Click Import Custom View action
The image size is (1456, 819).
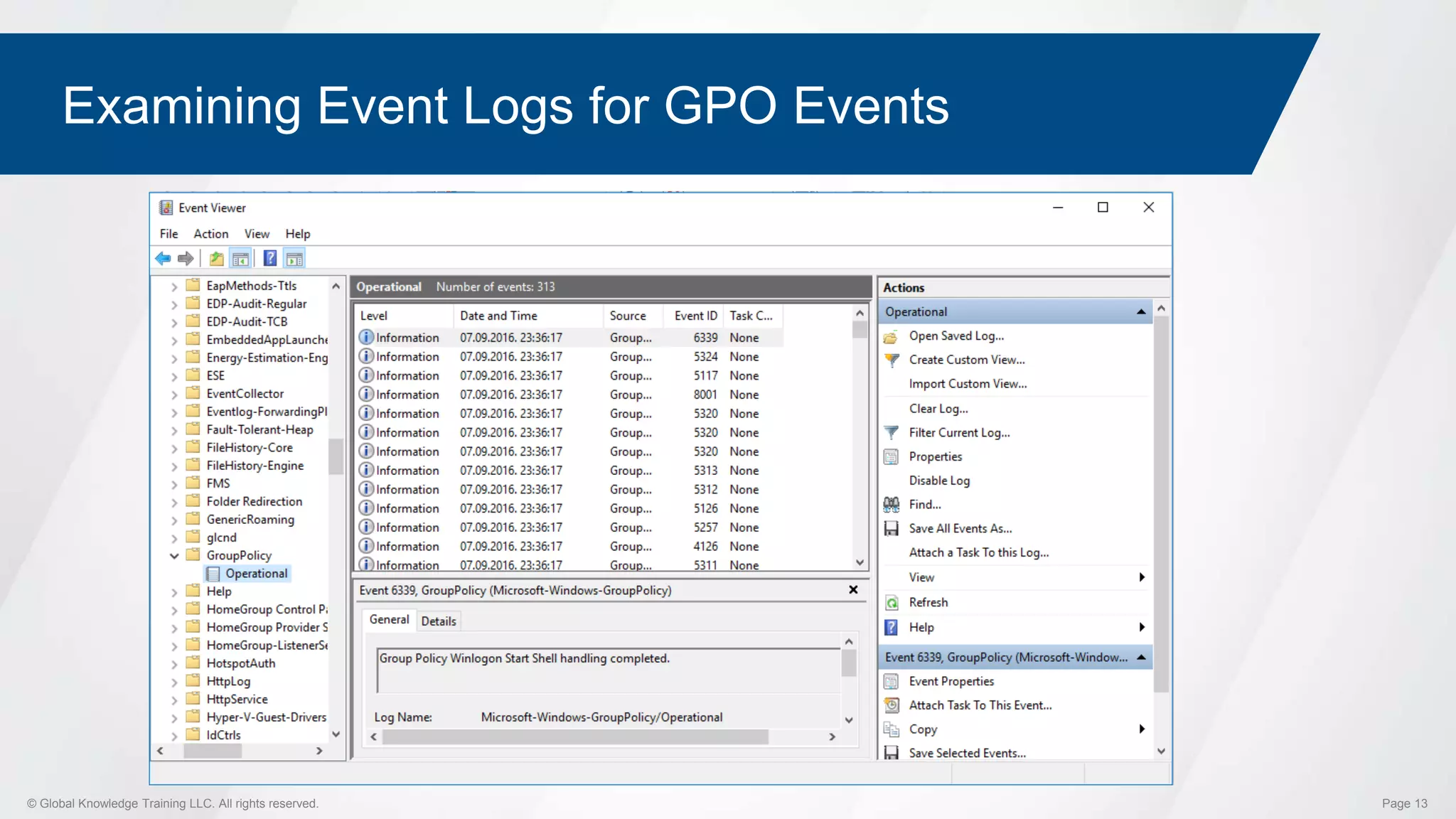[x=968, y=384]
